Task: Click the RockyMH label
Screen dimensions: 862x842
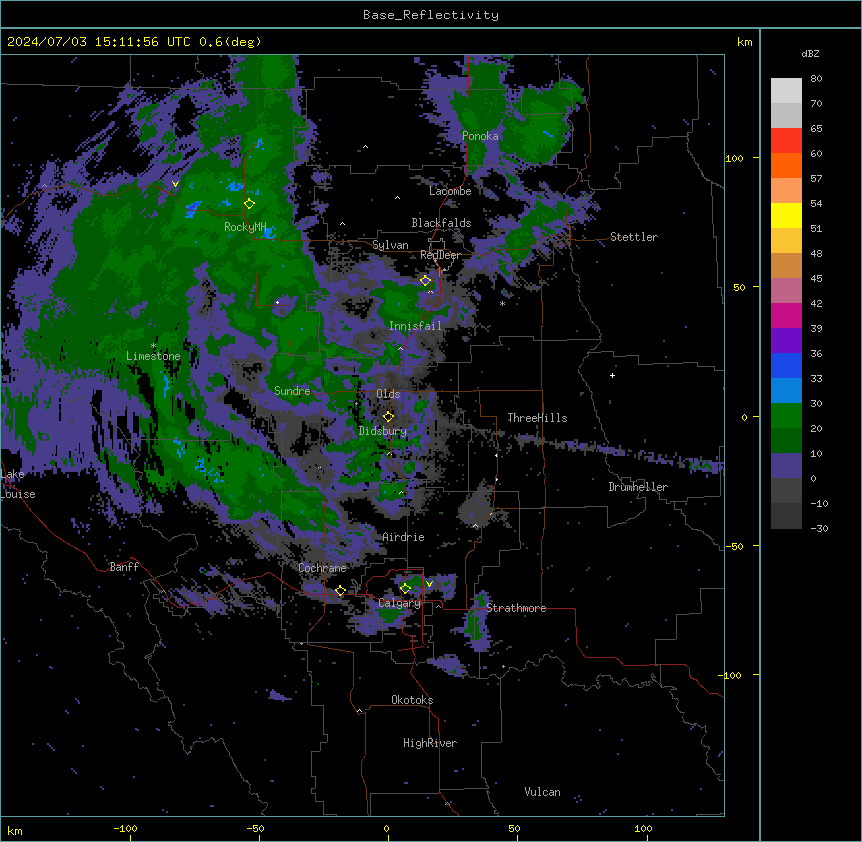Action: point(245,227)
